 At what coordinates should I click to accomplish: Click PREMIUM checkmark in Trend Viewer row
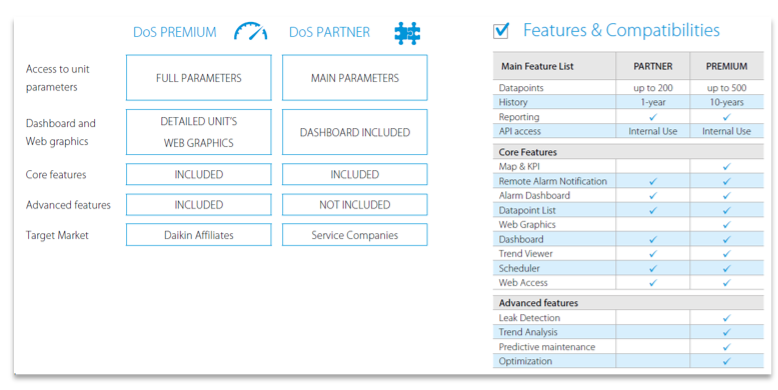tap(726, 254)
